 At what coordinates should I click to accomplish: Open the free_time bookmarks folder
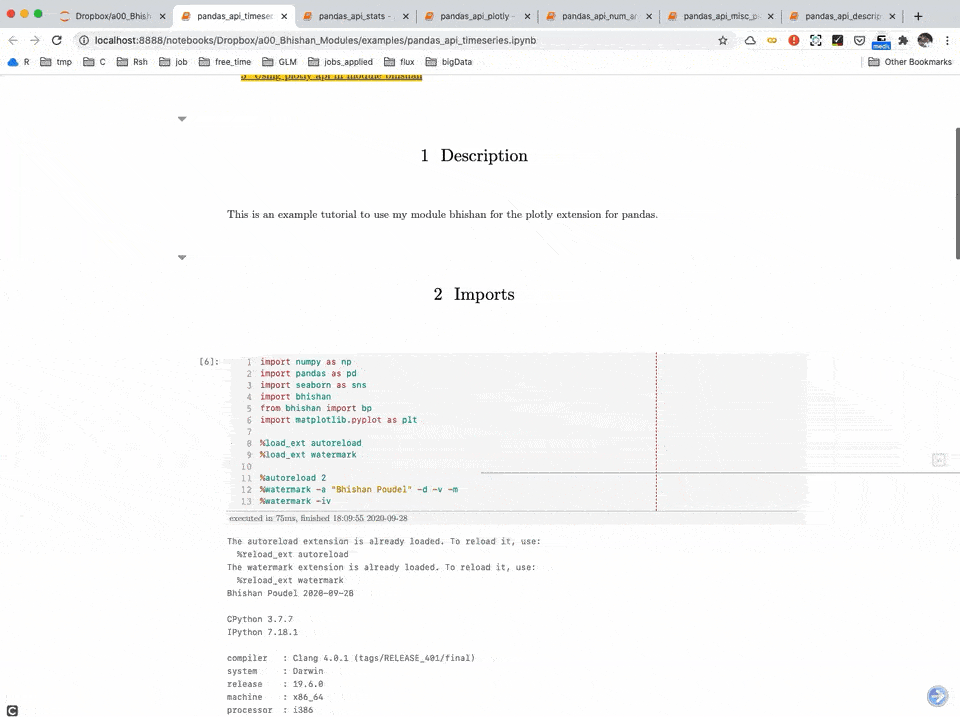(225, 62)
